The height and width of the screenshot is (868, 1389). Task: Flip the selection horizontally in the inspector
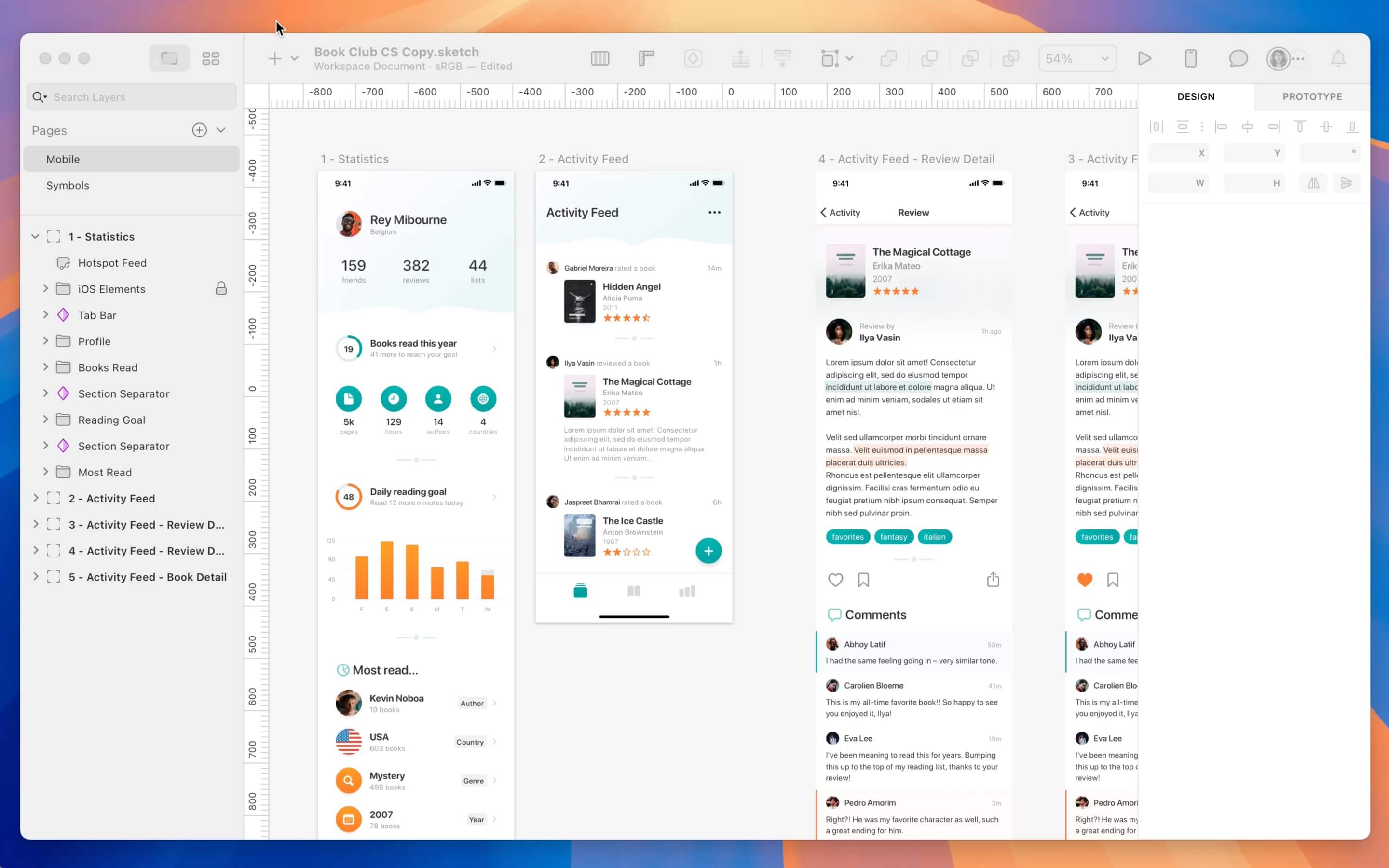[1313, 183]
